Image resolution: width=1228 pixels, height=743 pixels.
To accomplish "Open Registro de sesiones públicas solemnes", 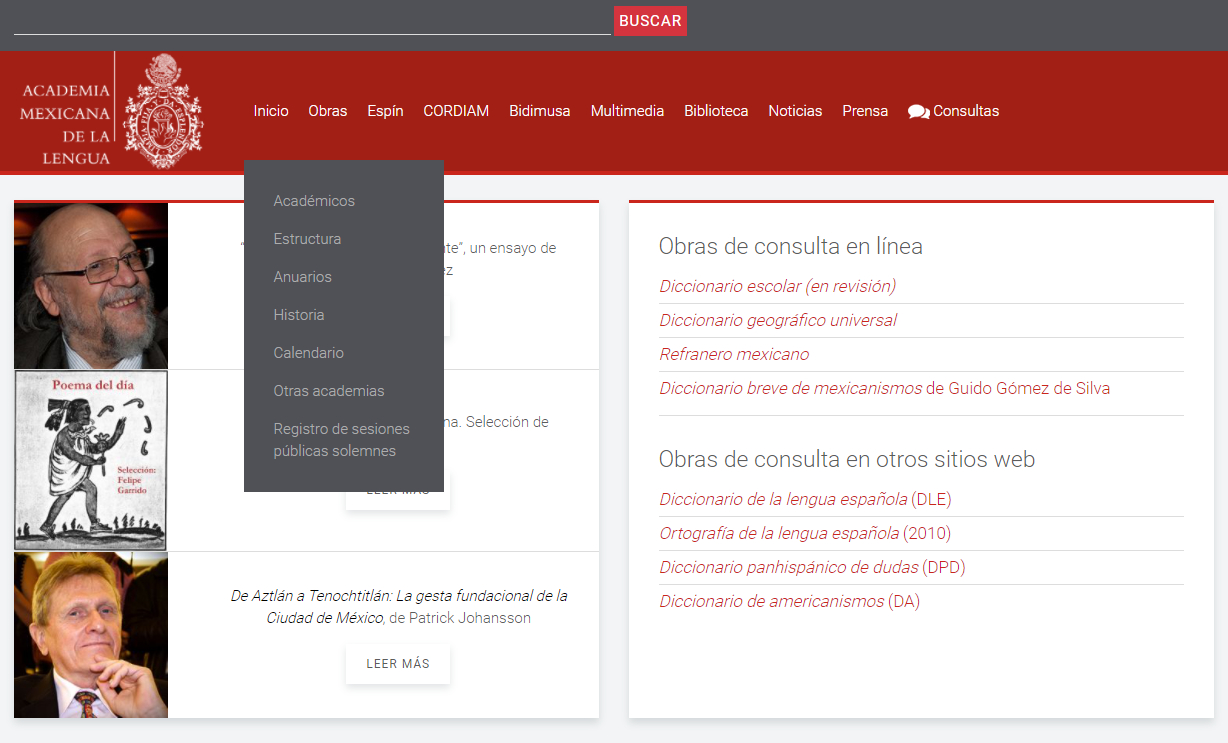I will pos(341,440).
